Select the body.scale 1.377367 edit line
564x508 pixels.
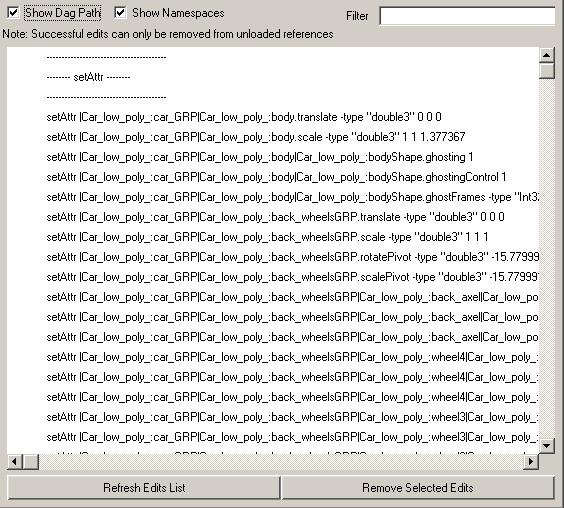pyautogui.click(x=256, y=137)
